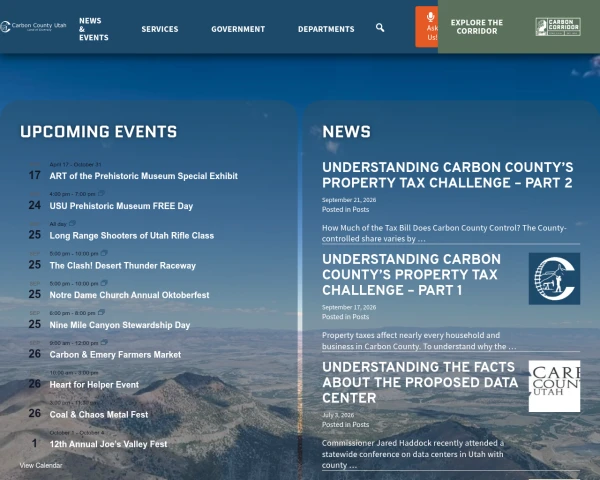
Task: Open Heart for Helper Event
Action: click(x=94, y=385)
